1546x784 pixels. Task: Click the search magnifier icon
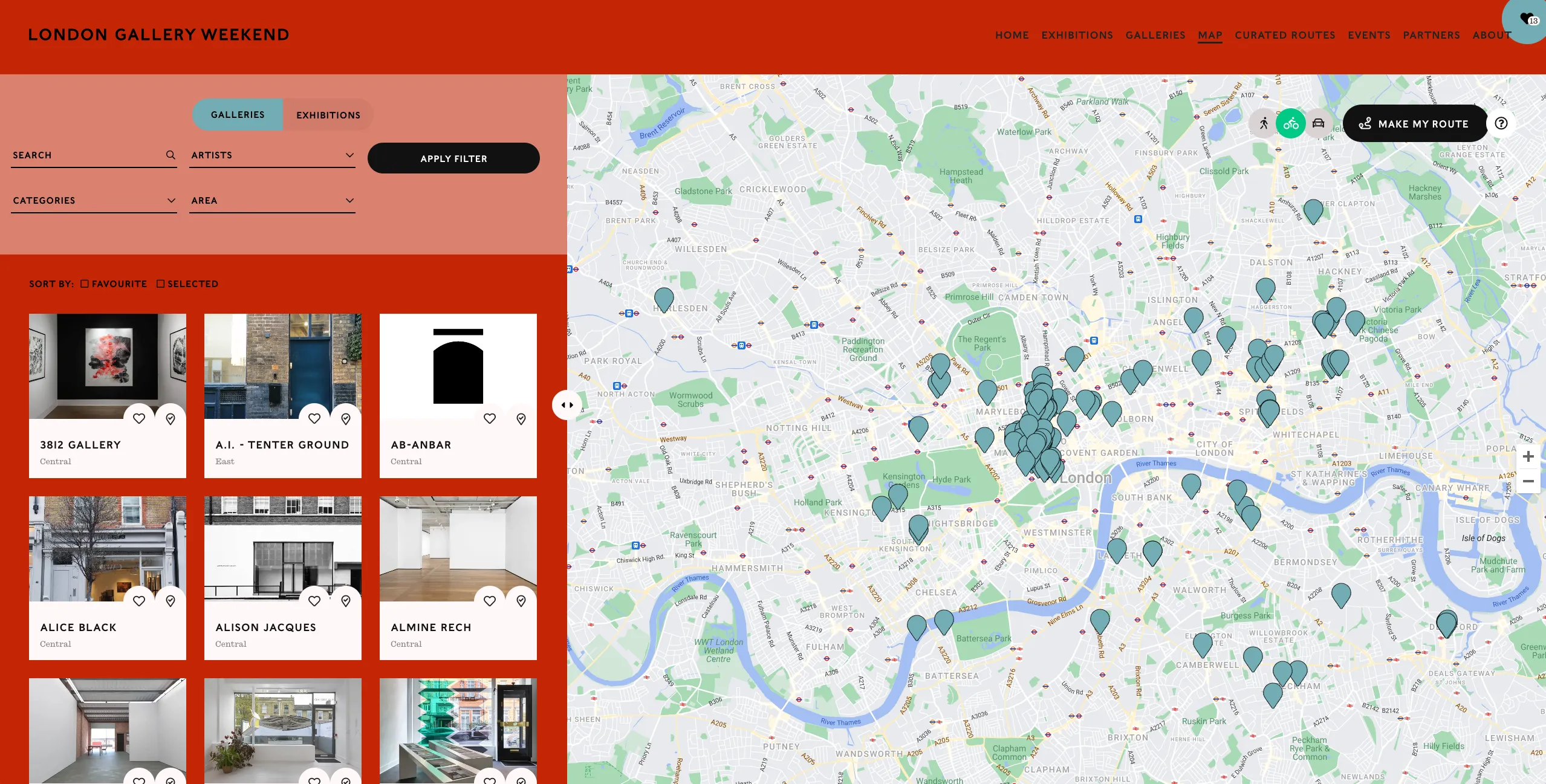pos(171,155)
